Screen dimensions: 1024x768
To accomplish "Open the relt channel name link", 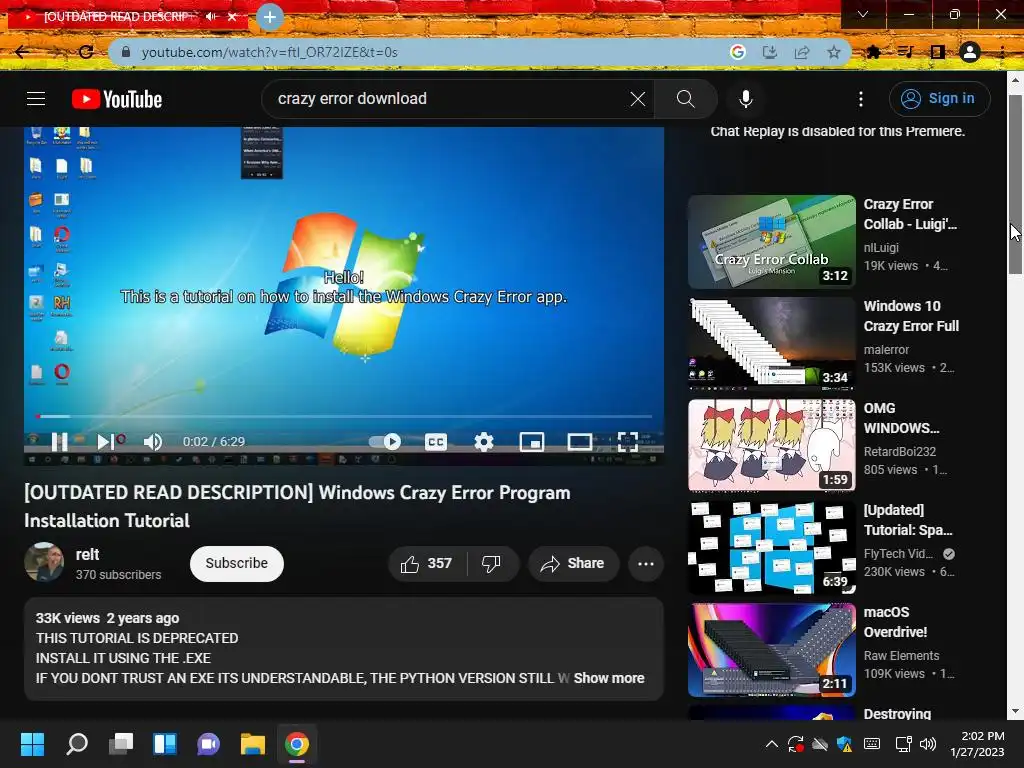I will [x=88, y=554].
